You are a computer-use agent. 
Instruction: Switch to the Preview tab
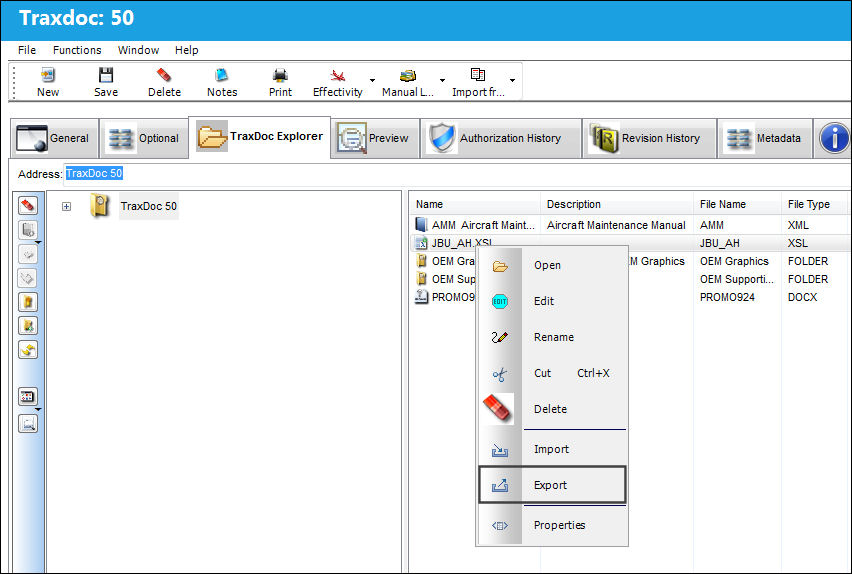click(x=375, y=138)
